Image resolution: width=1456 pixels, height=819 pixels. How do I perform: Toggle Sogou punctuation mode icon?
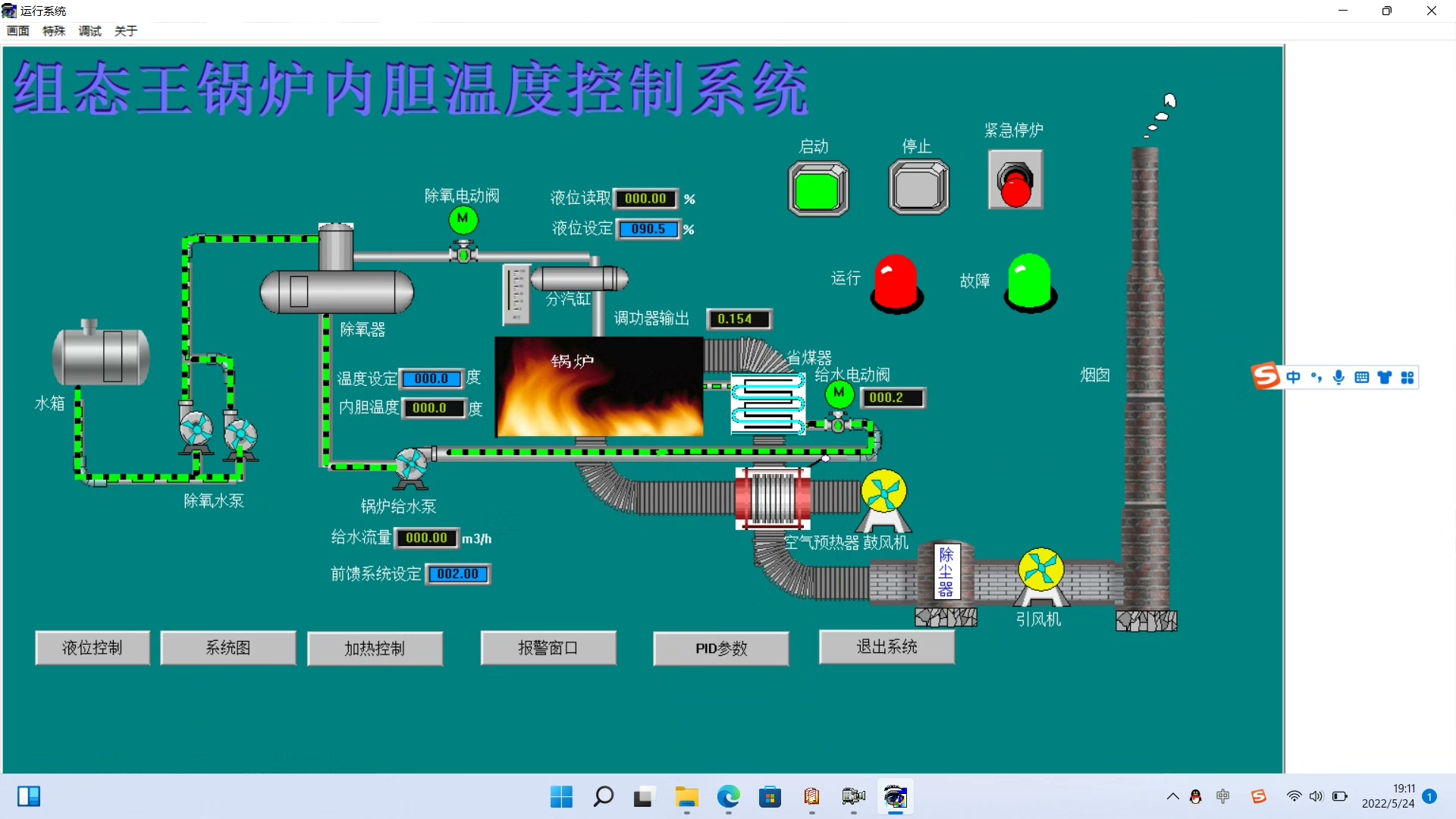1316,377
